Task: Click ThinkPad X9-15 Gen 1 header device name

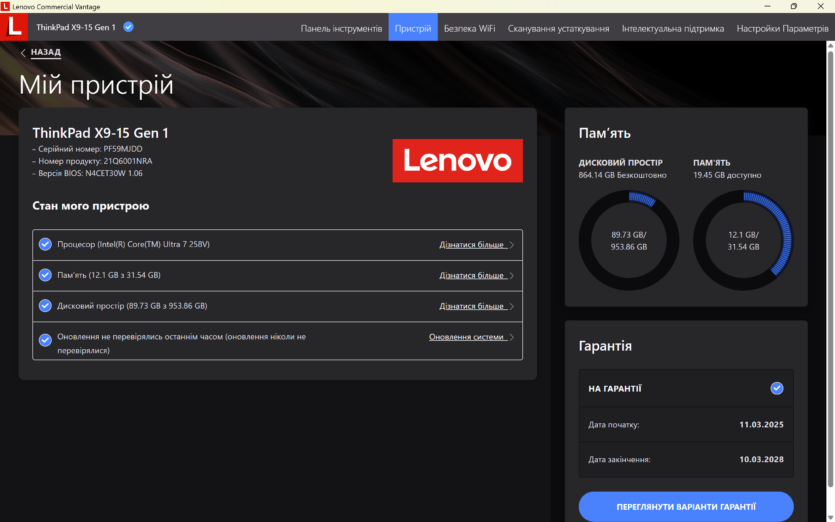Action: pos(76,27)
